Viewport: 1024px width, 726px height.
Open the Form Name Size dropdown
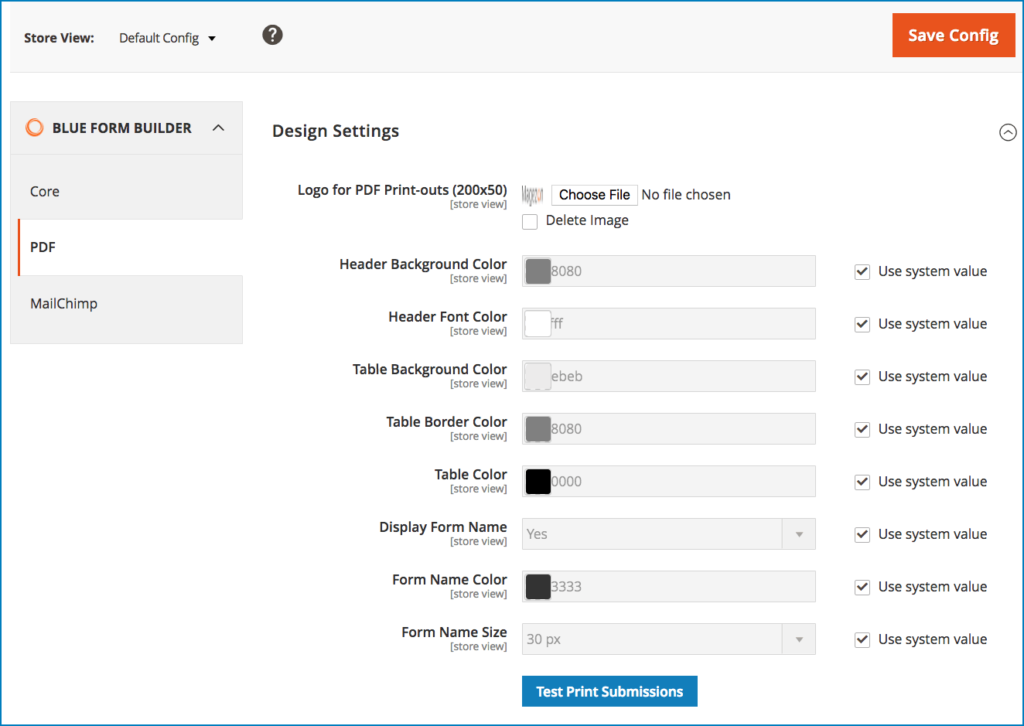tap(668, 639)
